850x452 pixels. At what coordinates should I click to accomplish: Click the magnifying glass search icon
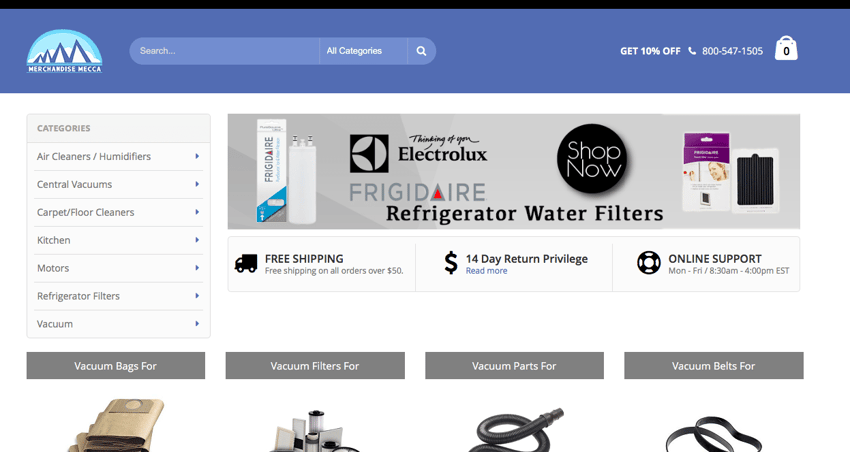421,51
